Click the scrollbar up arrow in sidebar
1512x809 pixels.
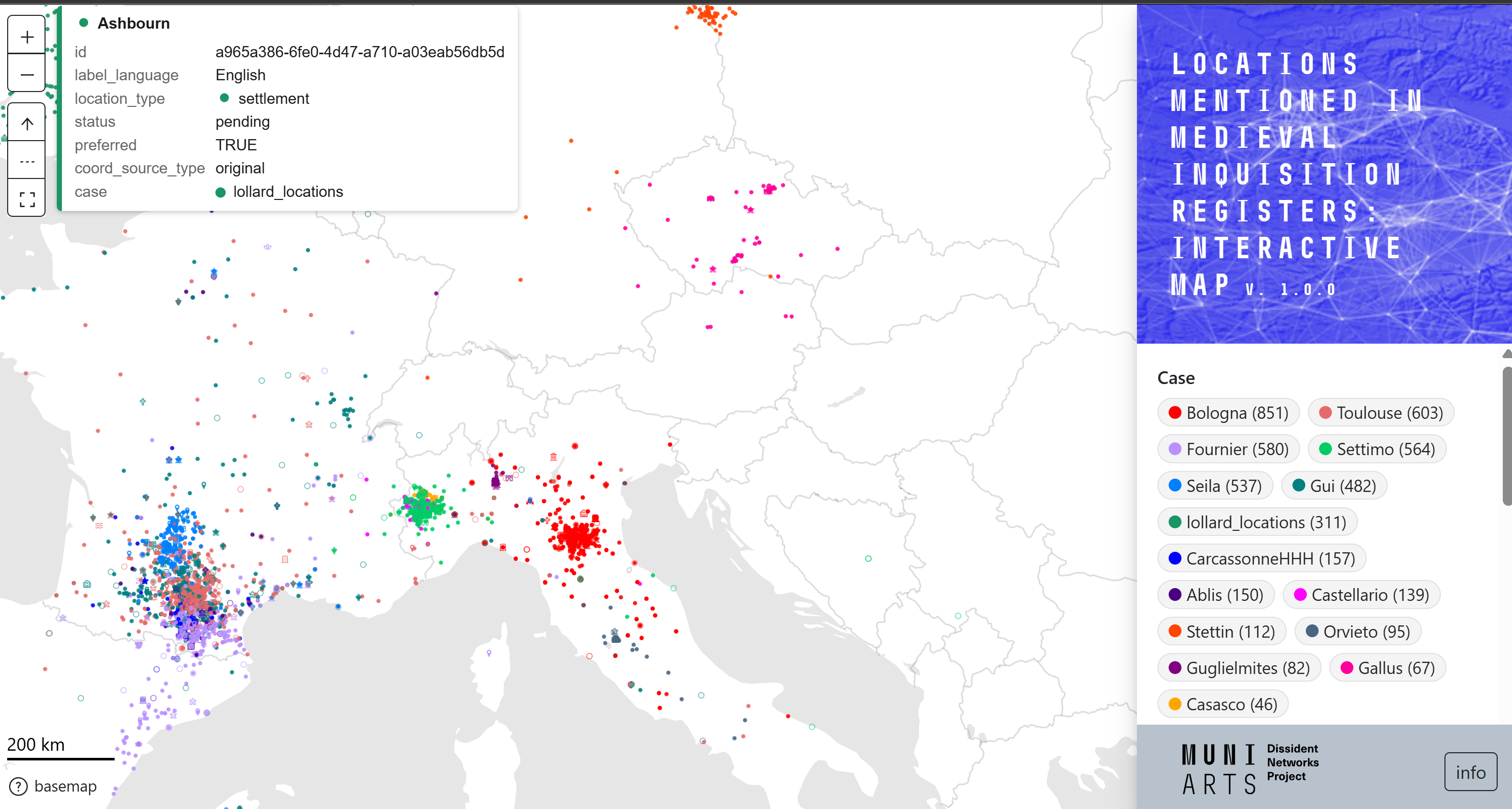coord(1507,354)
